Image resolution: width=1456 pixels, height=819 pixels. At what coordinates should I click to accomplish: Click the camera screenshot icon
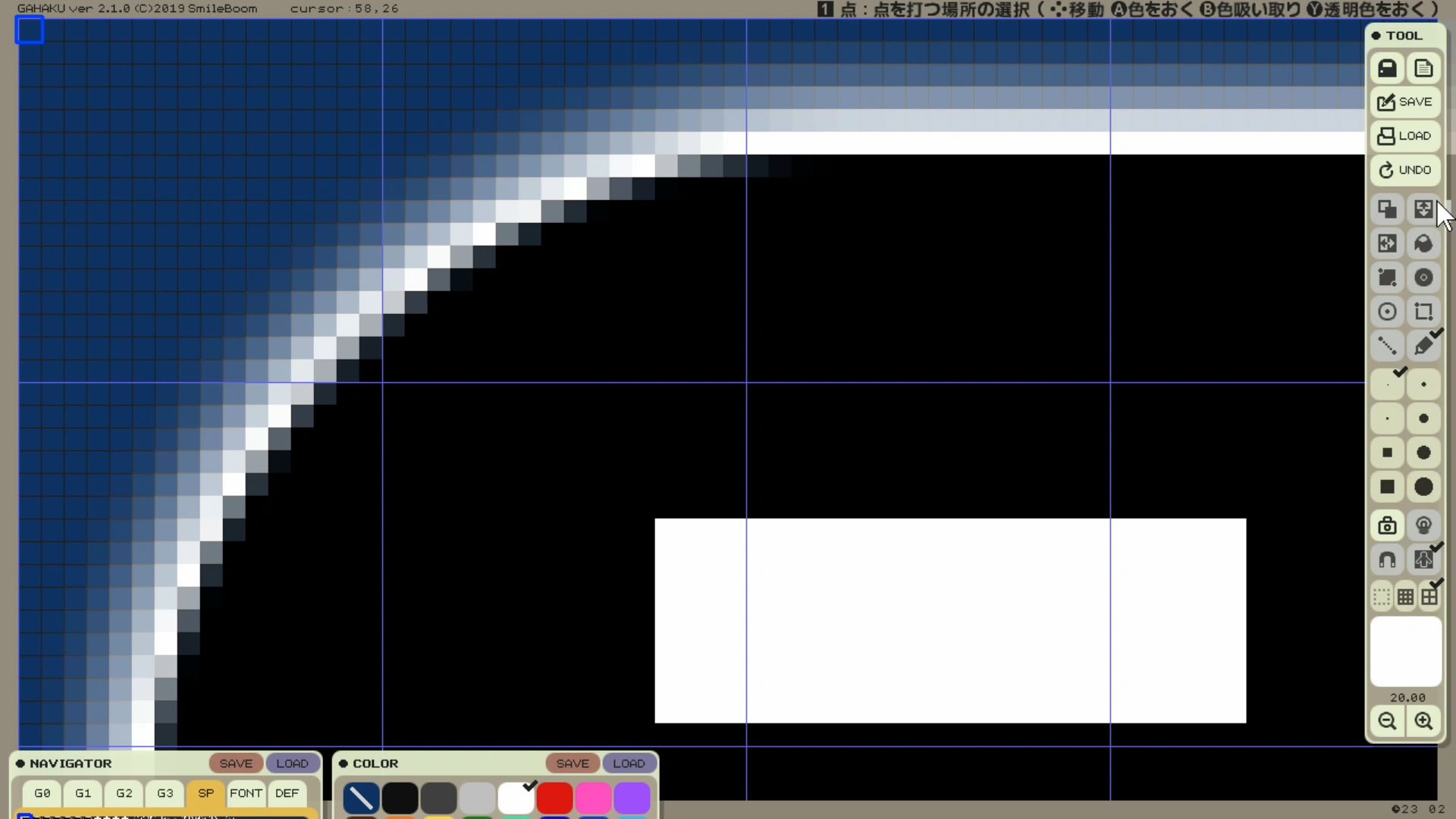[x=1387, y=526]
